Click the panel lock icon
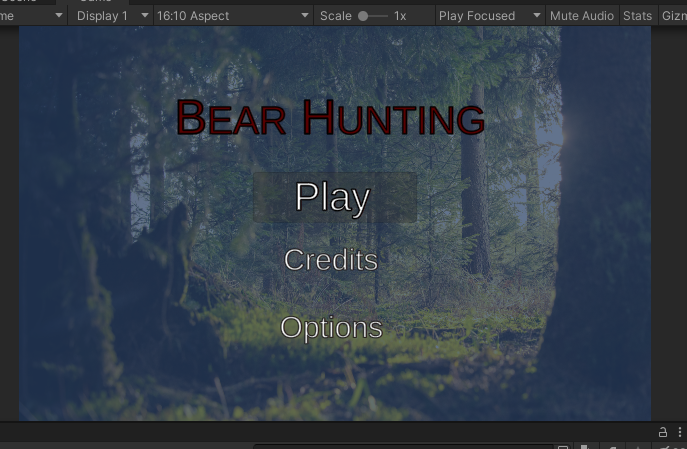The height and width of the screenshot is (449, 687). coord(663,432)
